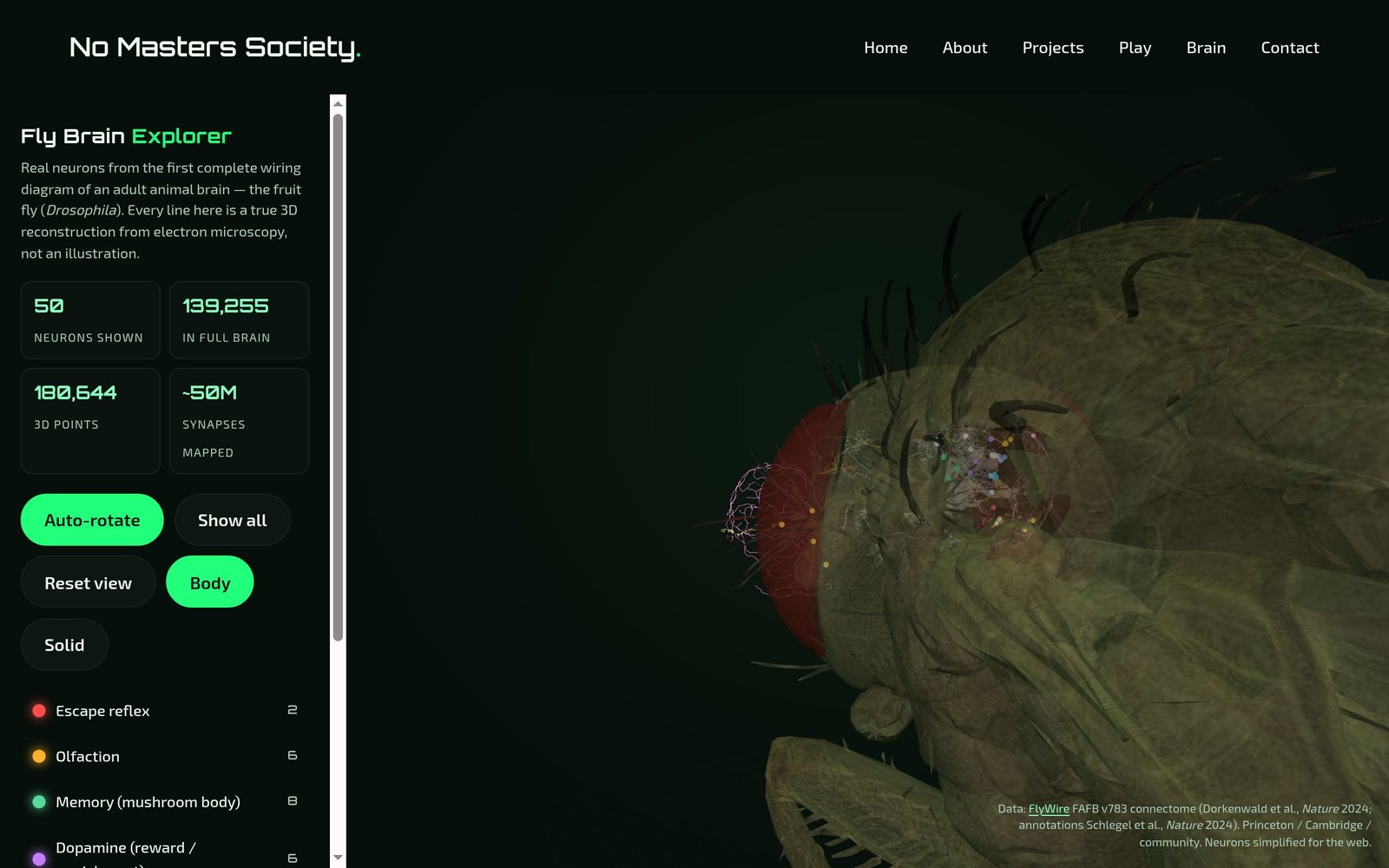Click the Olfaction count 6
The image size is (1389, 868).
(293, 756)
